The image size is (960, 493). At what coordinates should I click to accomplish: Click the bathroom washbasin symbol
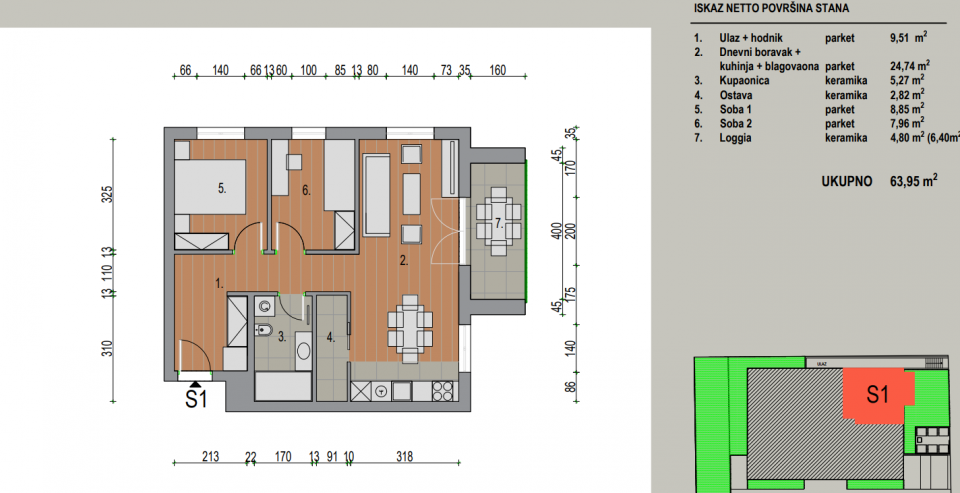tap(303, 352)
